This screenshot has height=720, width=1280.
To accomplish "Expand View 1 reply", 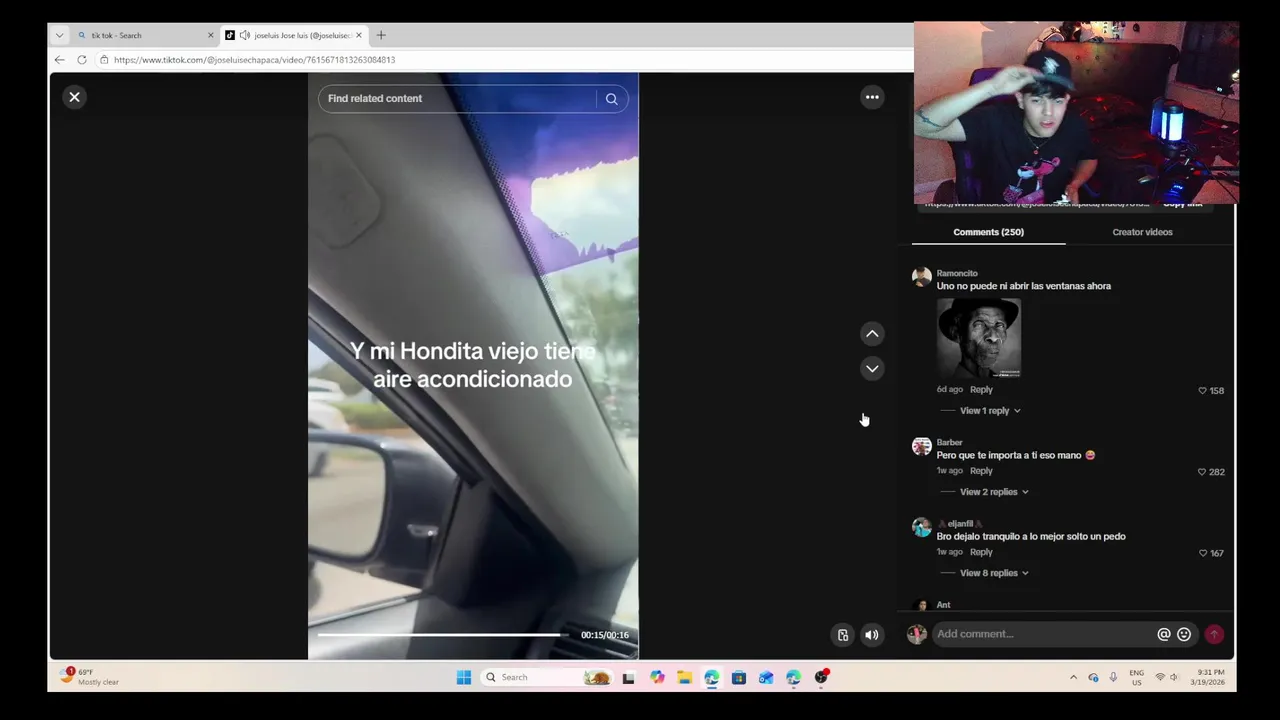I will click(x=990, y=411).
